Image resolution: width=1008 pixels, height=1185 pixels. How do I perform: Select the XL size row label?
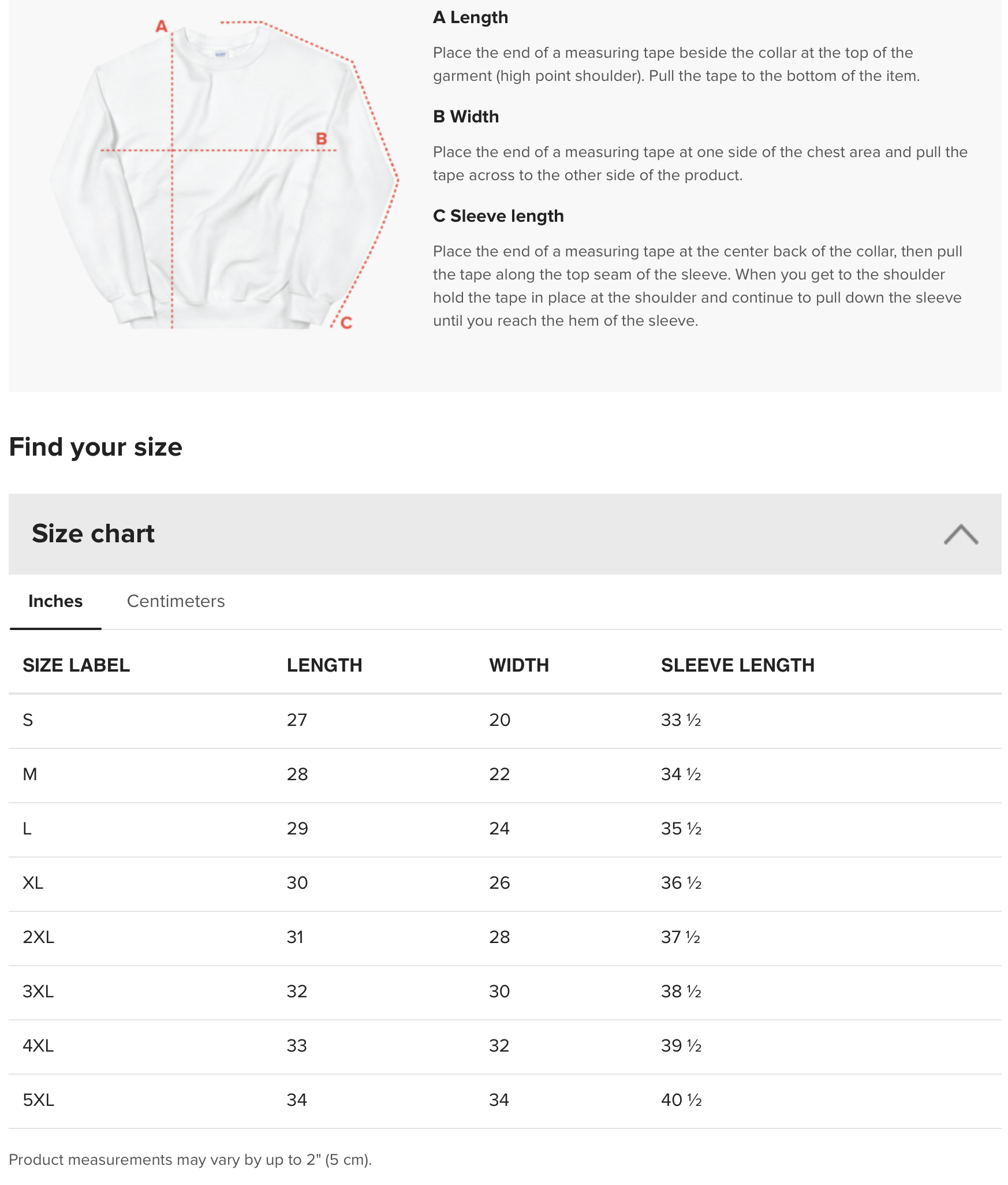33,883
